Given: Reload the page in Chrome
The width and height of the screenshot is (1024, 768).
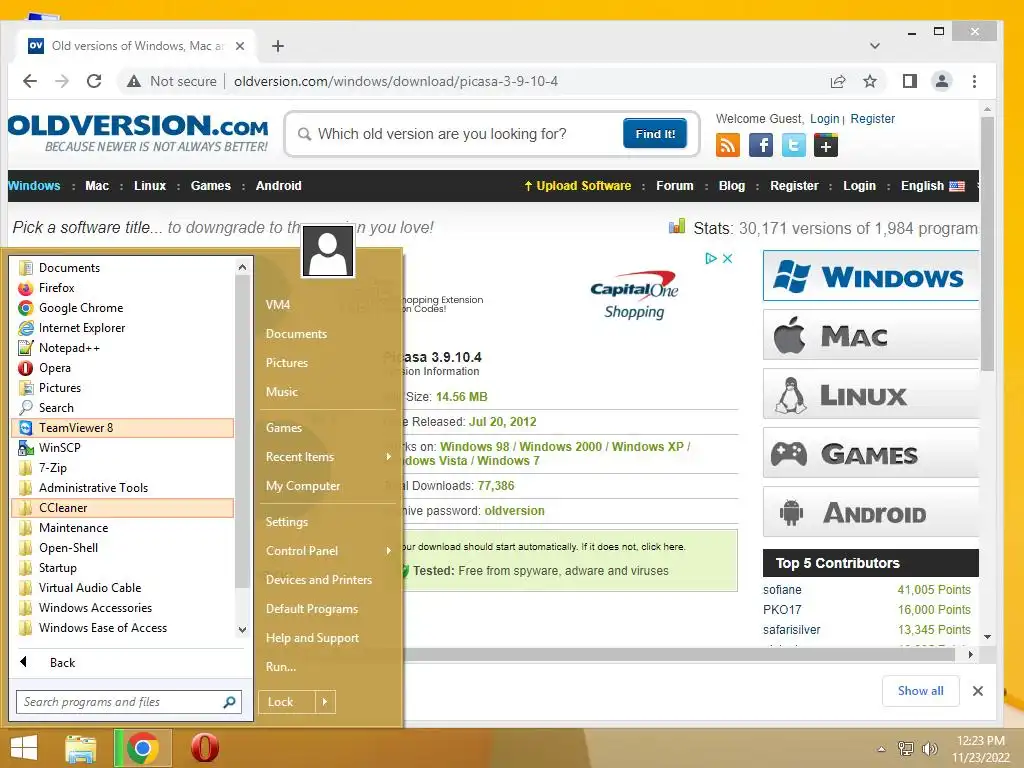Looking at the screenshot, I should 94,81.
